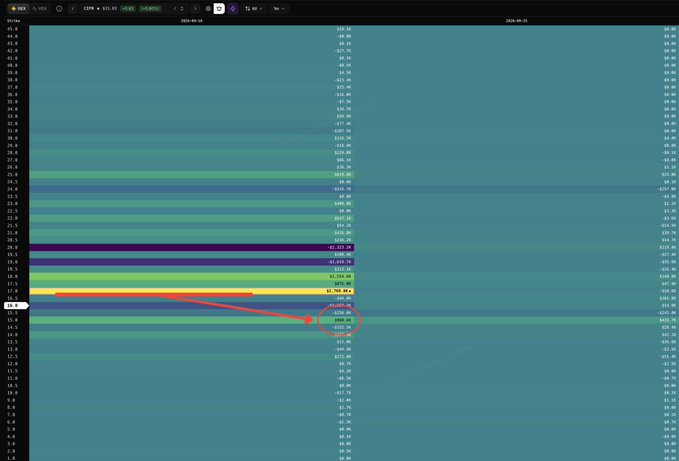Click strike label 19.5

(x=12, y=255)
